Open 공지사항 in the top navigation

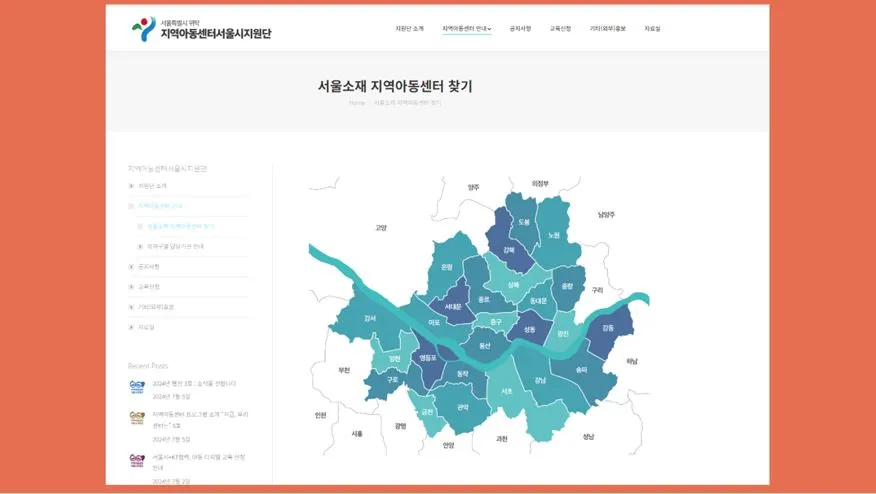point(520,28)
